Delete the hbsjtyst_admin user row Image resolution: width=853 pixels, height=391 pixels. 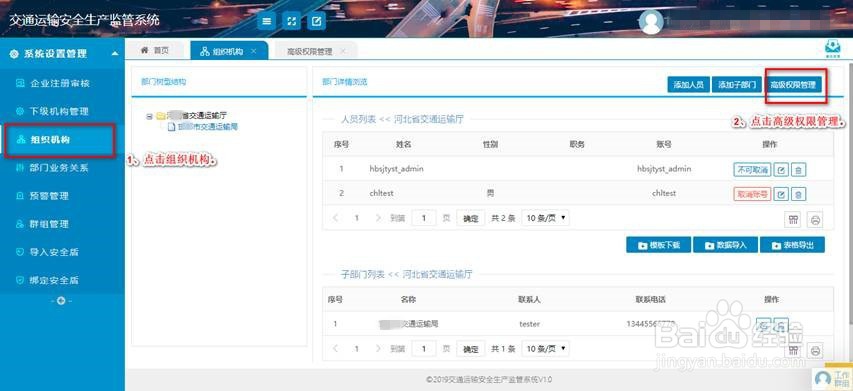(x=798, y=170)
